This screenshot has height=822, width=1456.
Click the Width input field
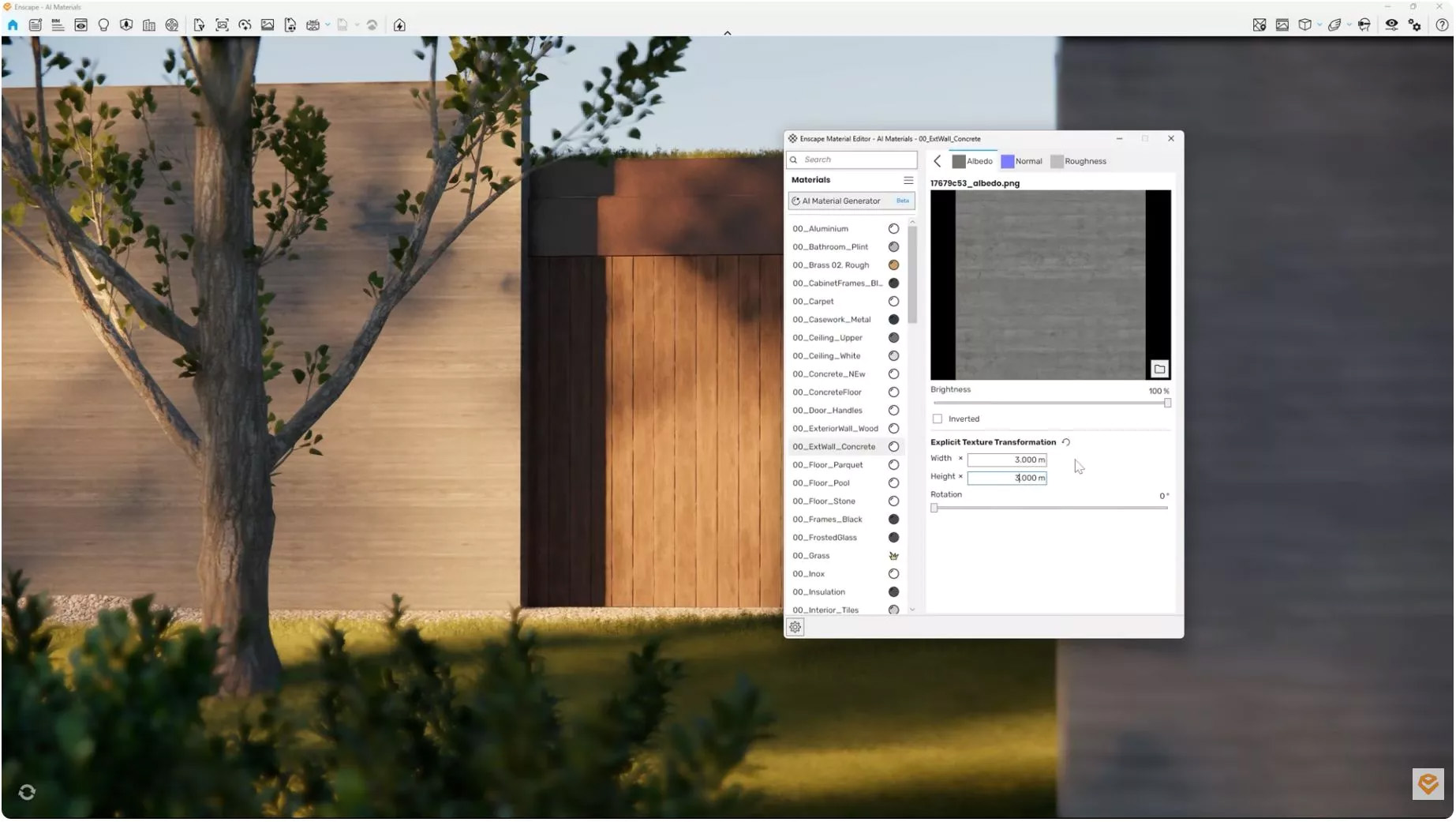(x=1007, y=460)
